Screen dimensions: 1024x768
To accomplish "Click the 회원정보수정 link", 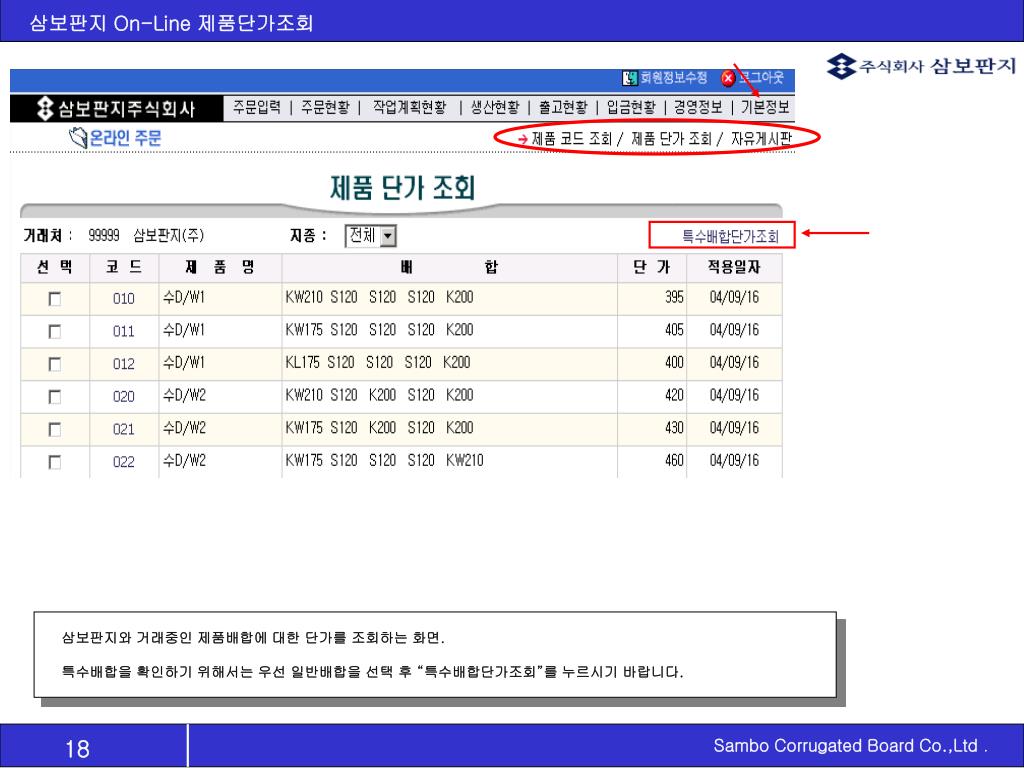I will (x=673, y=78).
